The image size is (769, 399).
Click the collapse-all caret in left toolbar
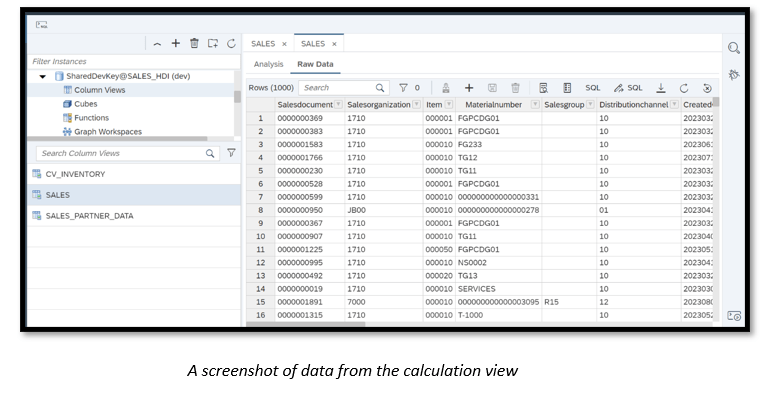click(x=157, y=44)
